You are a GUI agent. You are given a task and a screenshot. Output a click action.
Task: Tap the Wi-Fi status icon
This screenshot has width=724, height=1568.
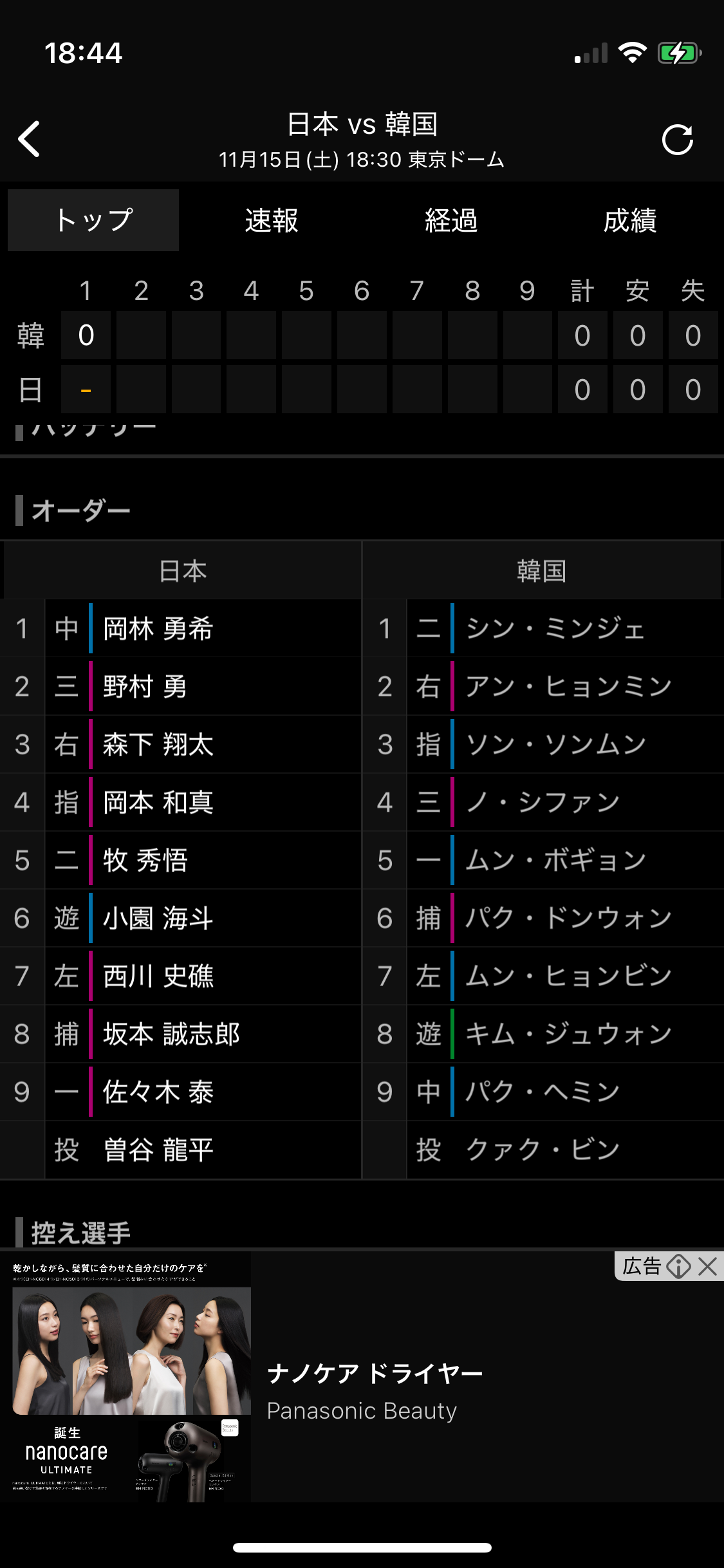632,53
